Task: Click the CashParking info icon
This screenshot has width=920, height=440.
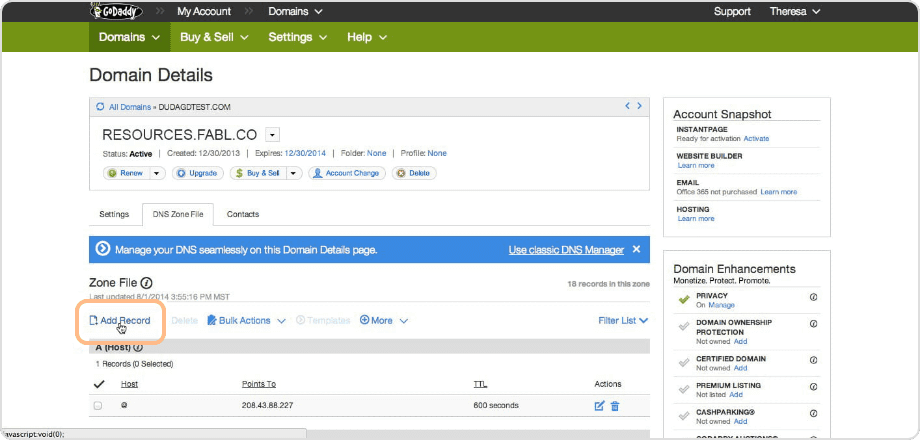Action: [813, 413]
